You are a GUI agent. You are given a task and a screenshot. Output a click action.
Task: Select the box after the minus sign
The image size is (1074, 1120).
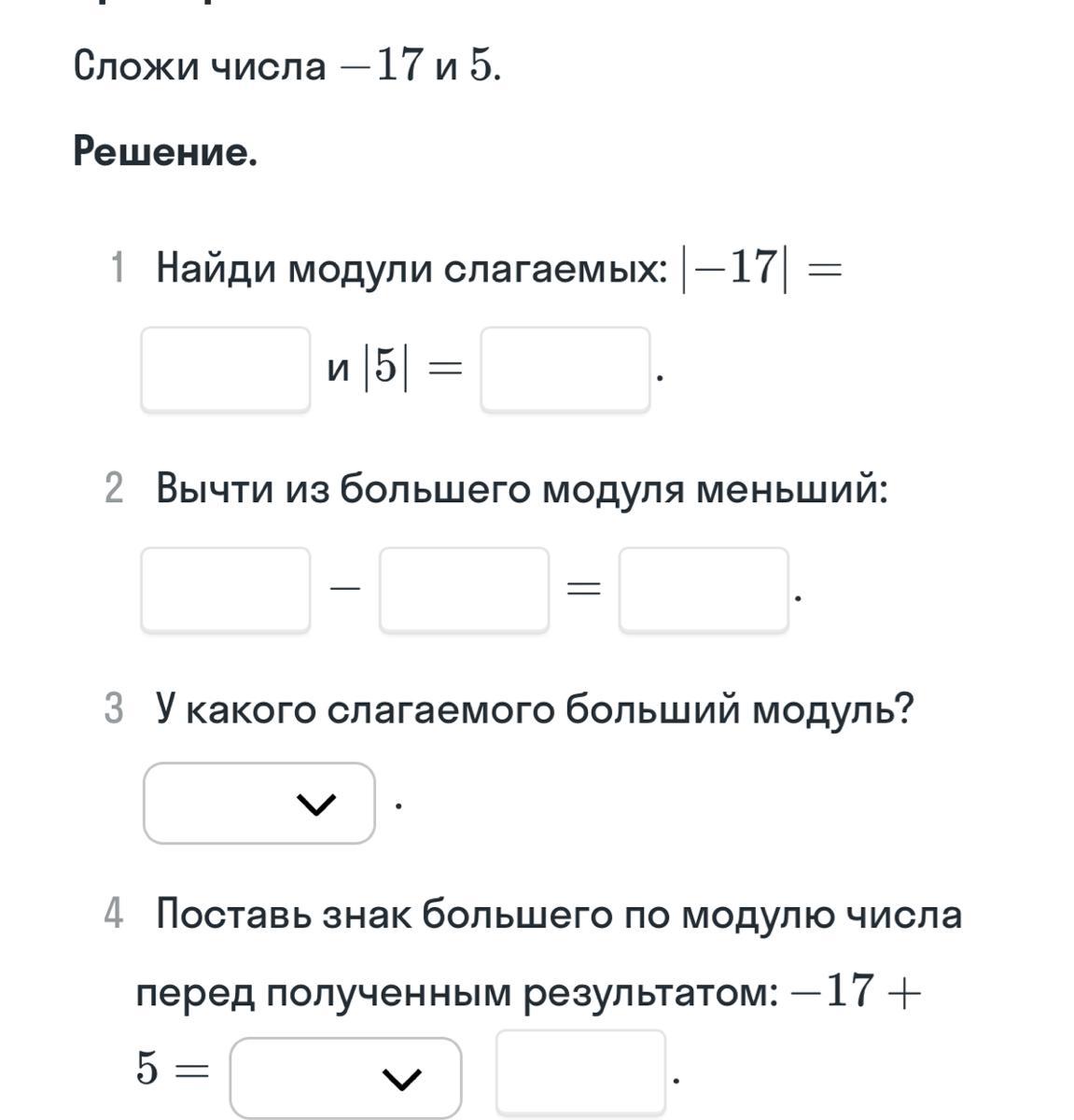[464, 589]
